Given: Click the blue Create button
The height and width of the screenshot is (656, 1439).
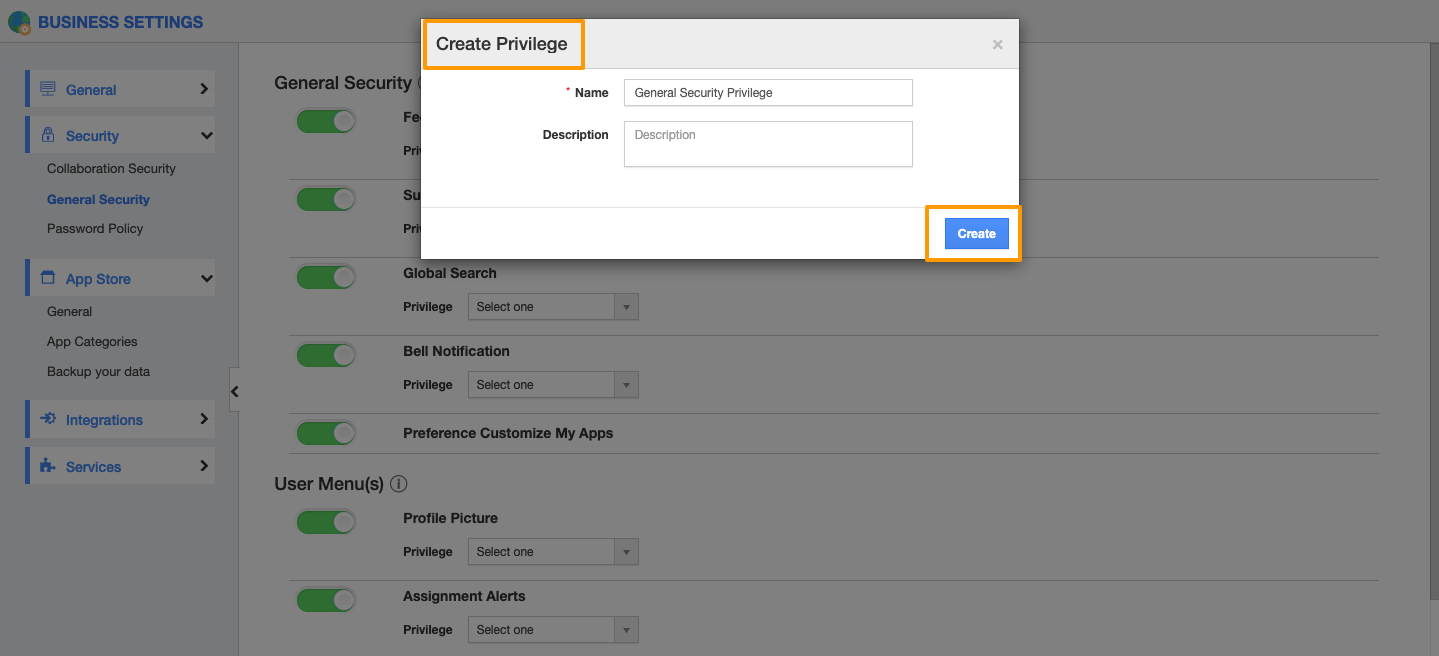Looking at the screenshot, I should [976, 234].
